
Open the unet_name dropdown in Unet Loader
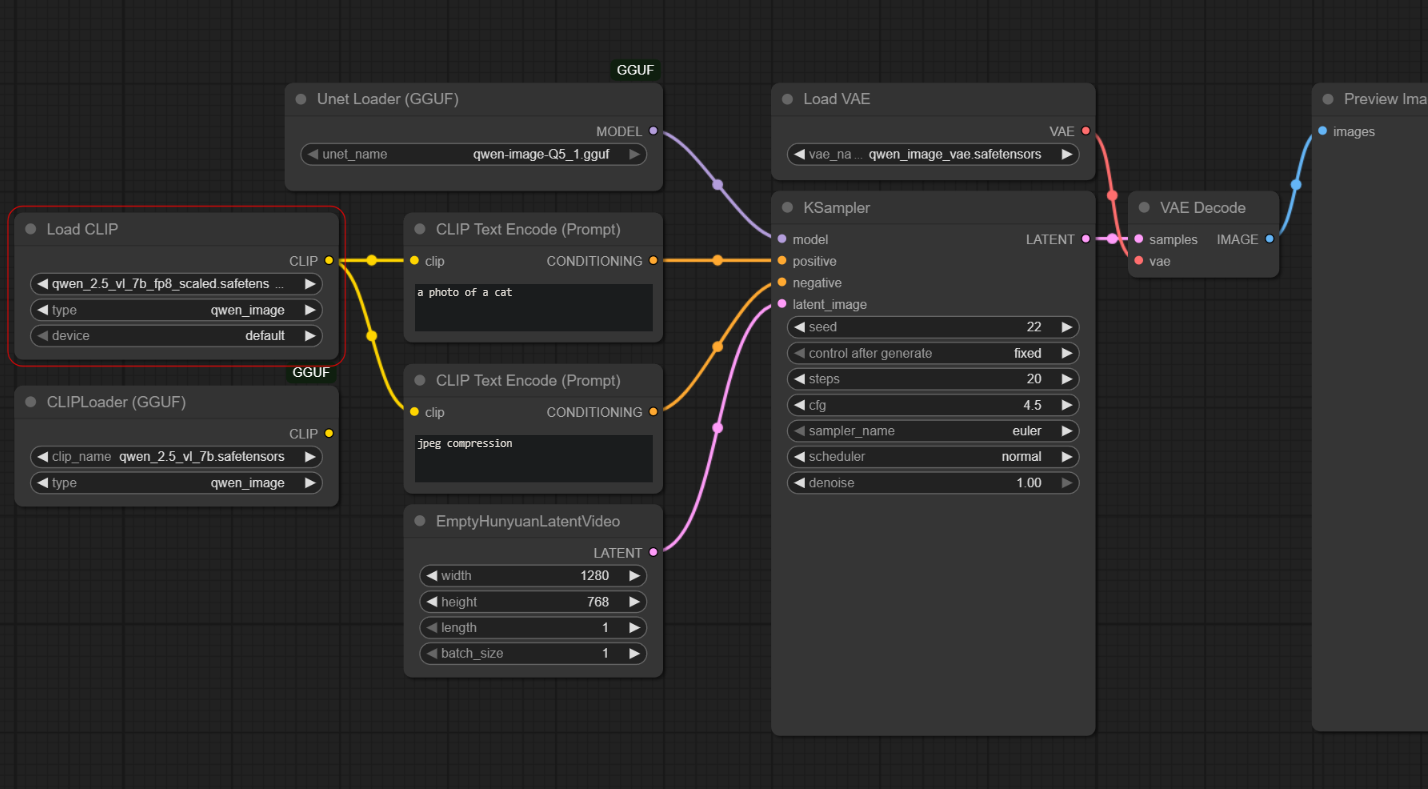point(474,154)
